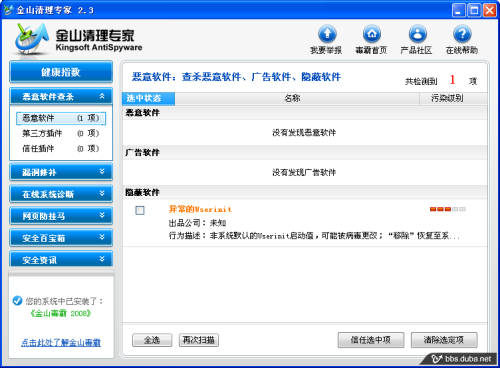The image size is (500, 368).
Task: Maximize the 金山清理专家 window
Action: point(474,10)
